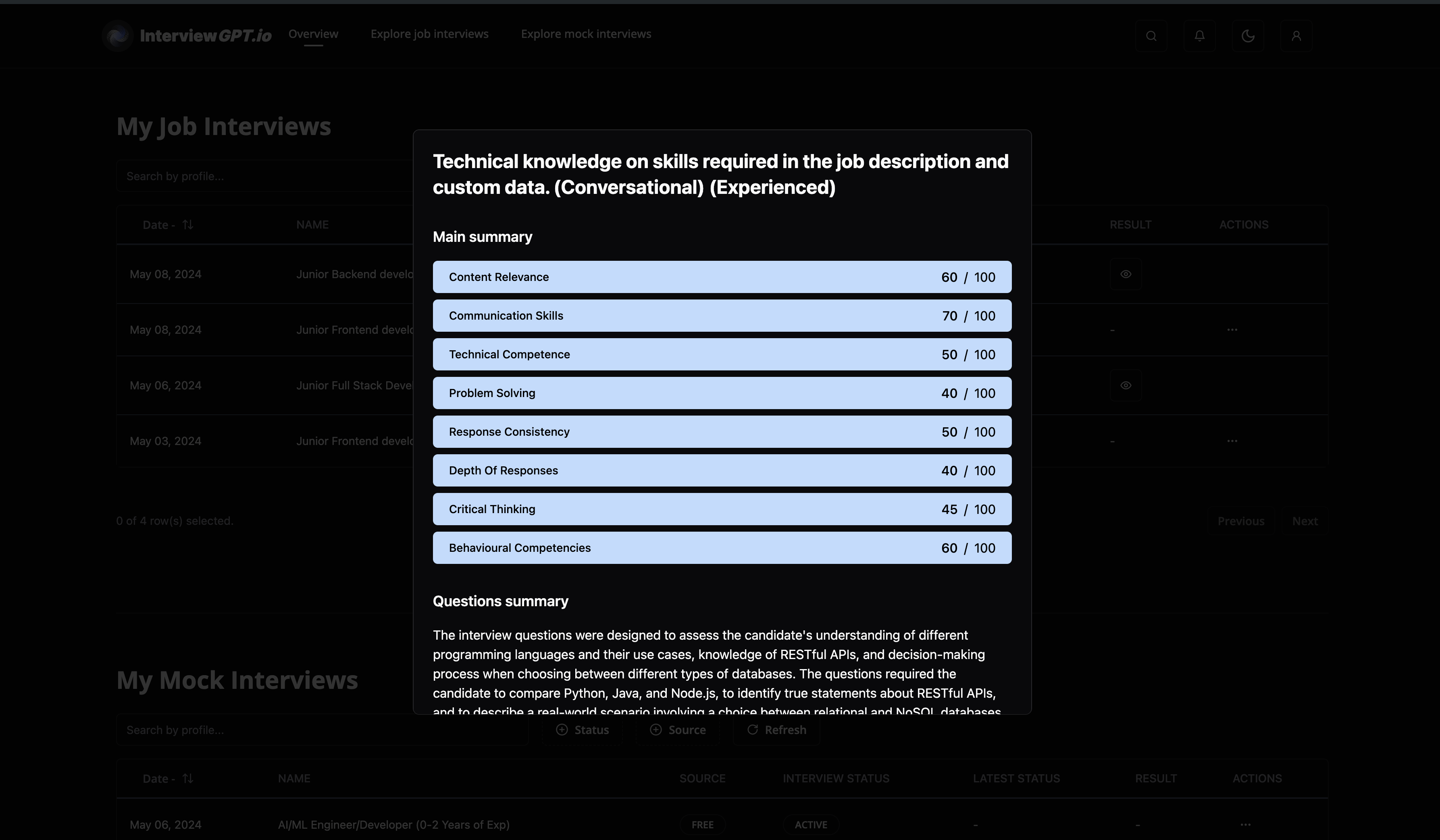The image size is (1440, 840).
Task: Click the InterviewGPT.io logo
Action: (187, 35)
